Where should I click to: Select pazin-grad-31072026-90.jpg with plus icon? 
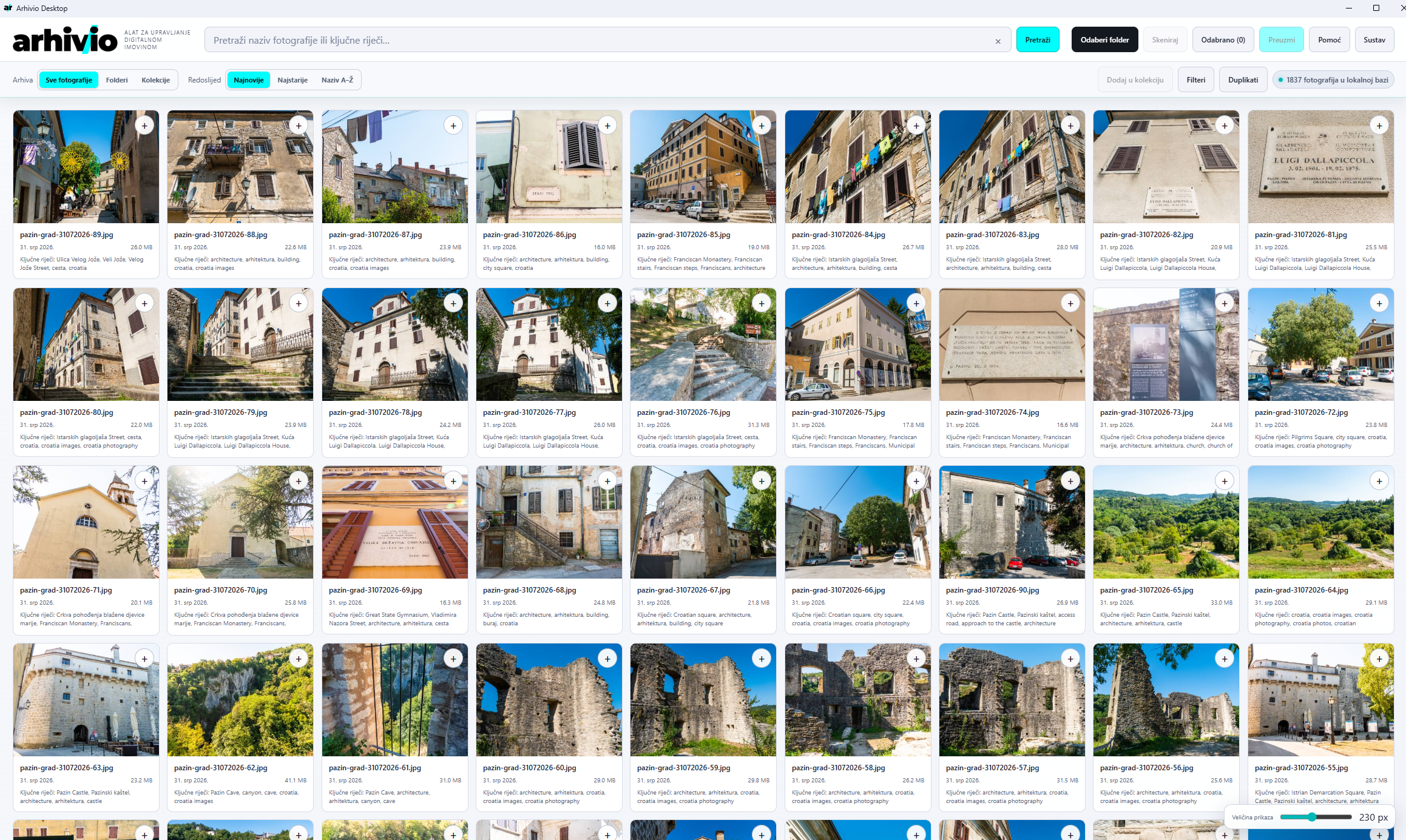point(1070,481)
